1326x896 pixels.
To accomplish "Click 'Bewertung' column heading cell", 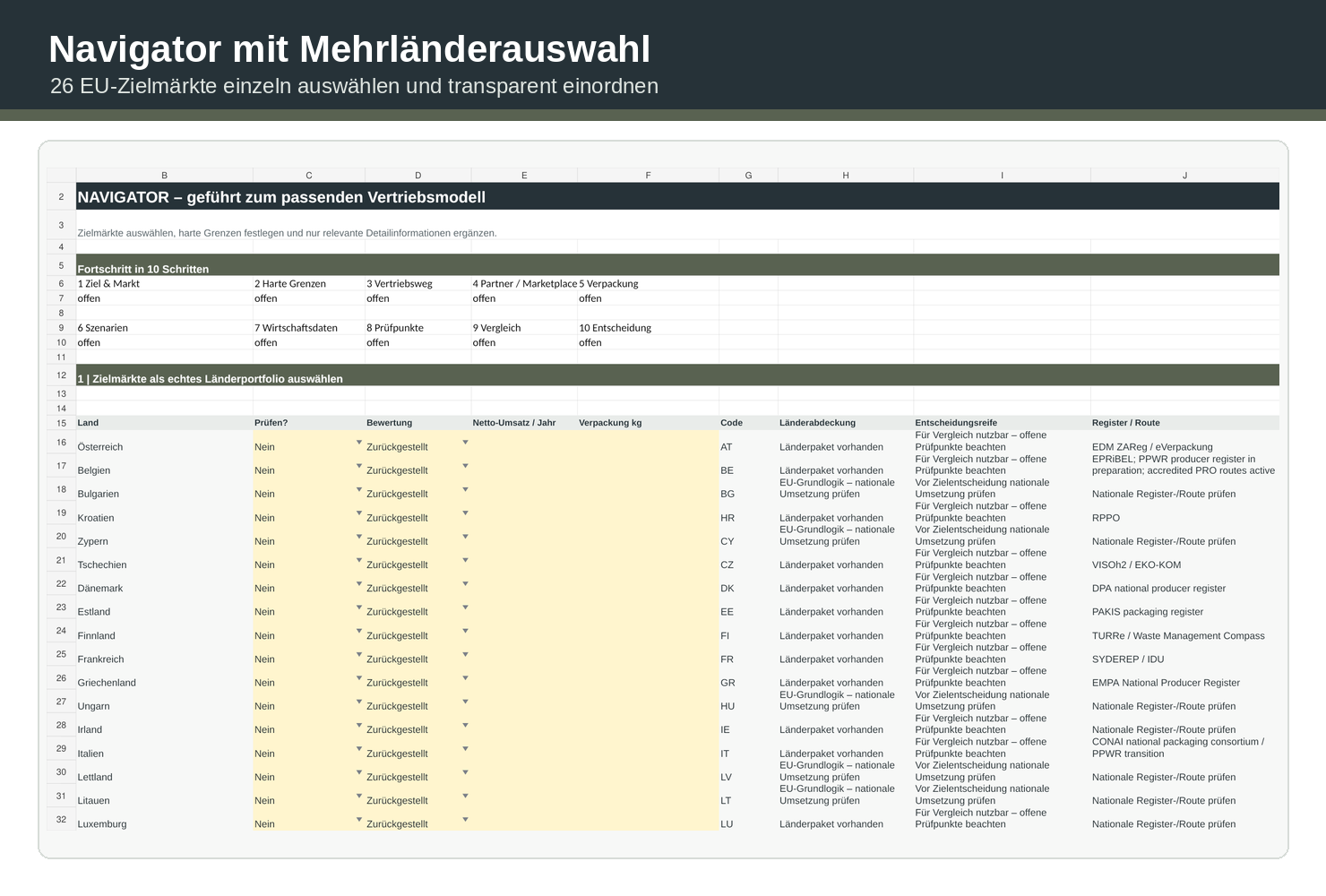I will coord(418,423).
